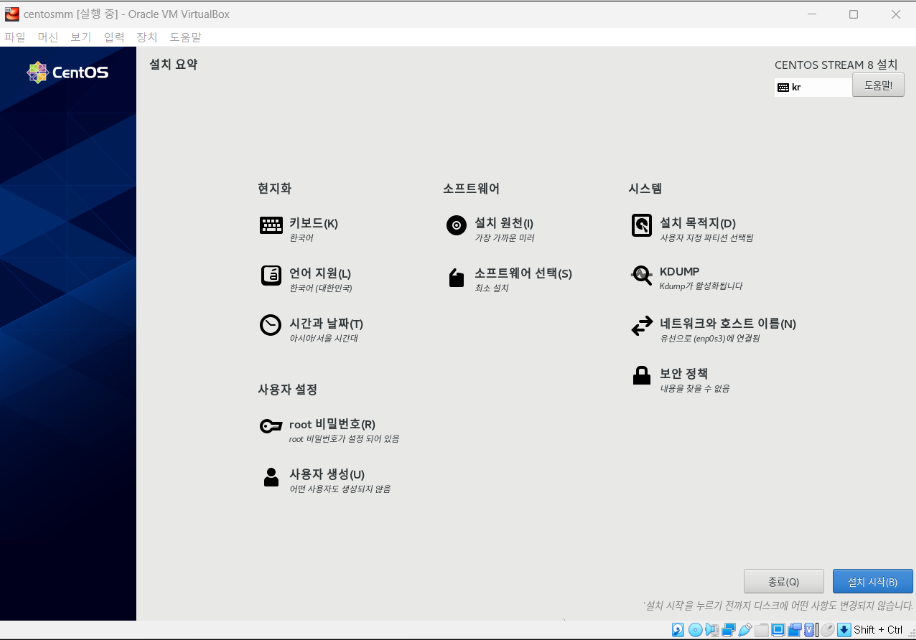Click the '유선으로 (enp0s3)에 연결됨' status text
This screenshot has width=916, height=640.
click(710, 338)
